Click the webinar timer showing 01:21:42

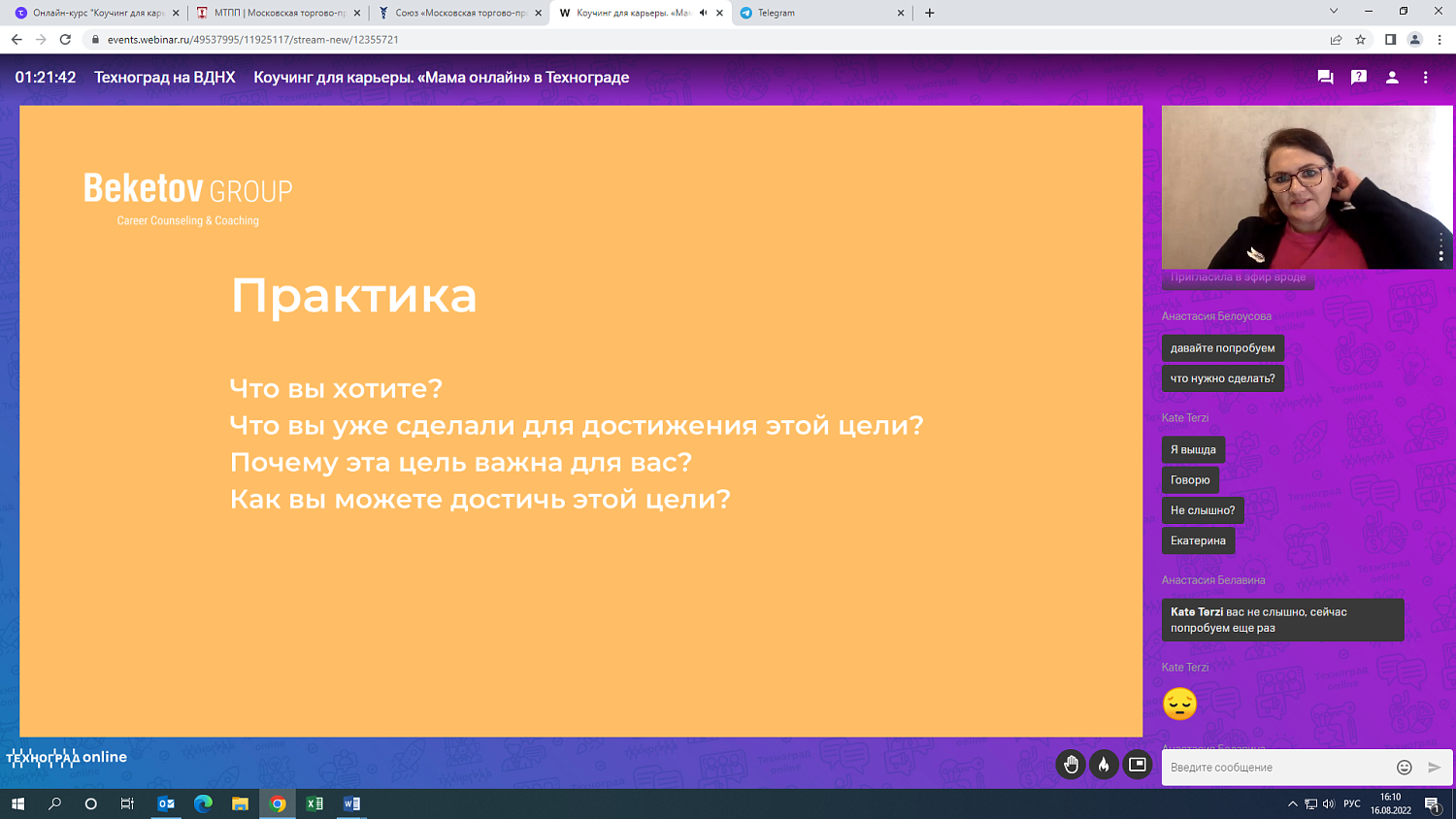coord(43,76)
